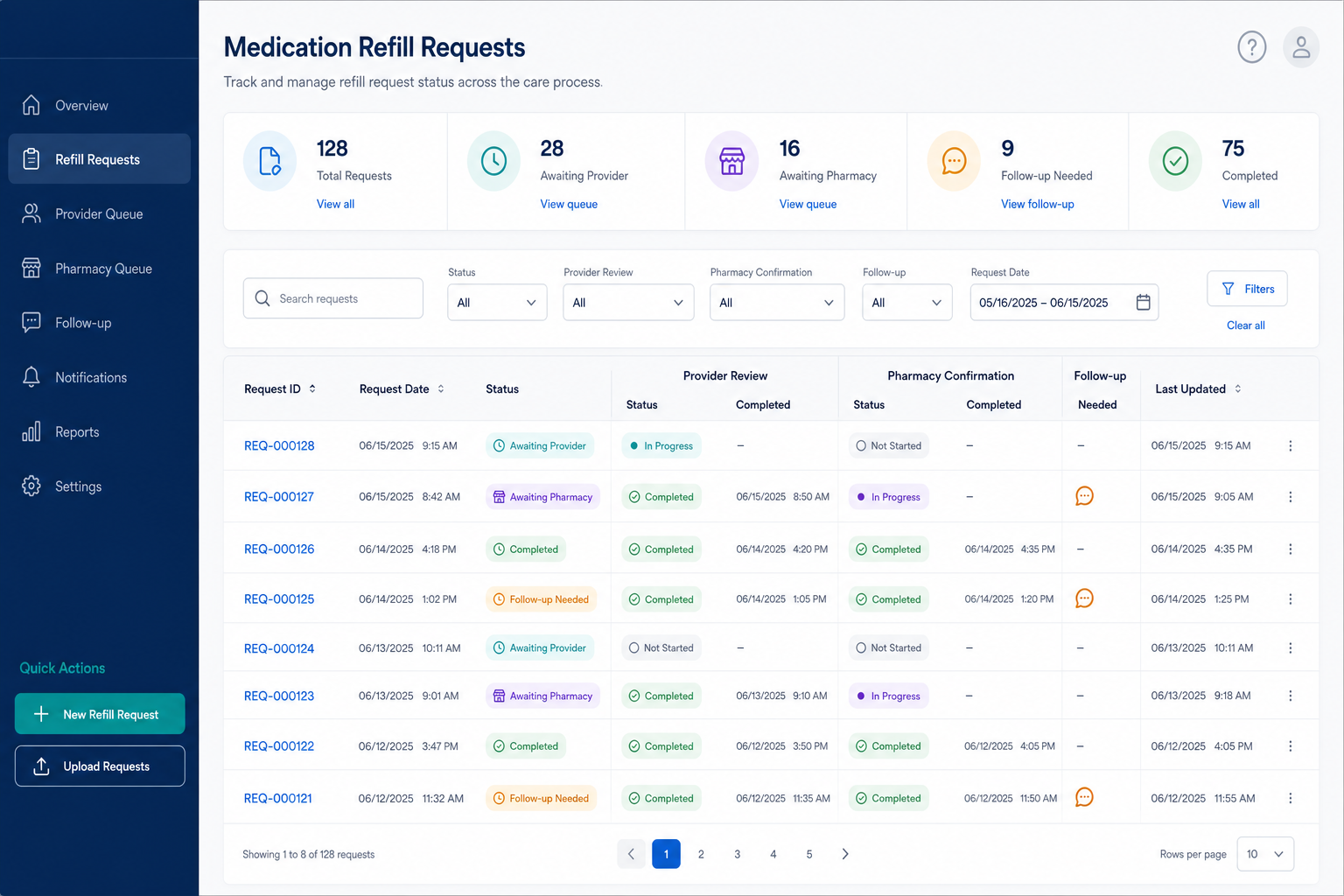
Task: Open the row actions menu for REQ-000122
Action: point(1290,746)
